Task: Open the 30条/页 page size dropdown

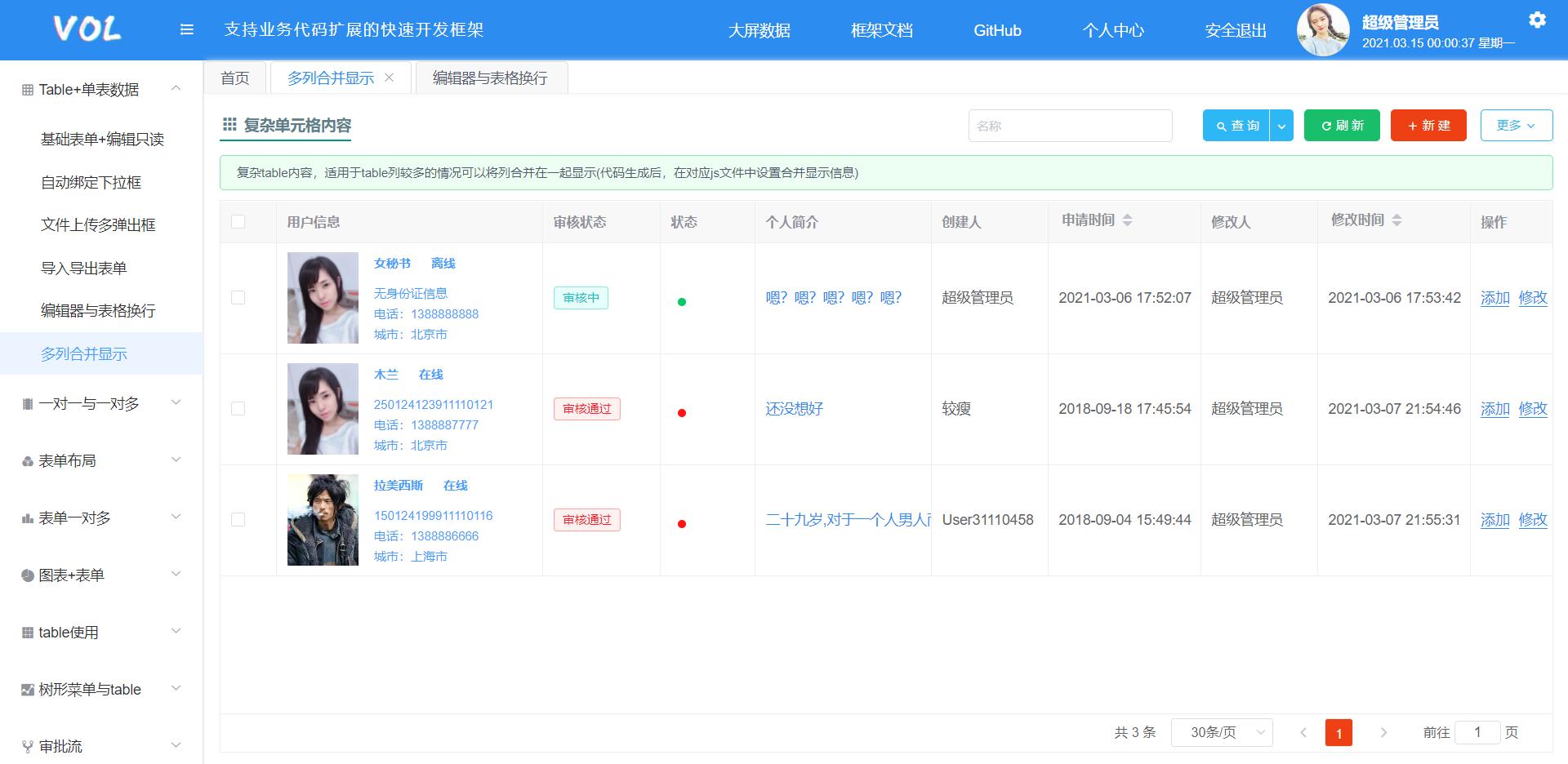Action: click(x=1222, y=732)
